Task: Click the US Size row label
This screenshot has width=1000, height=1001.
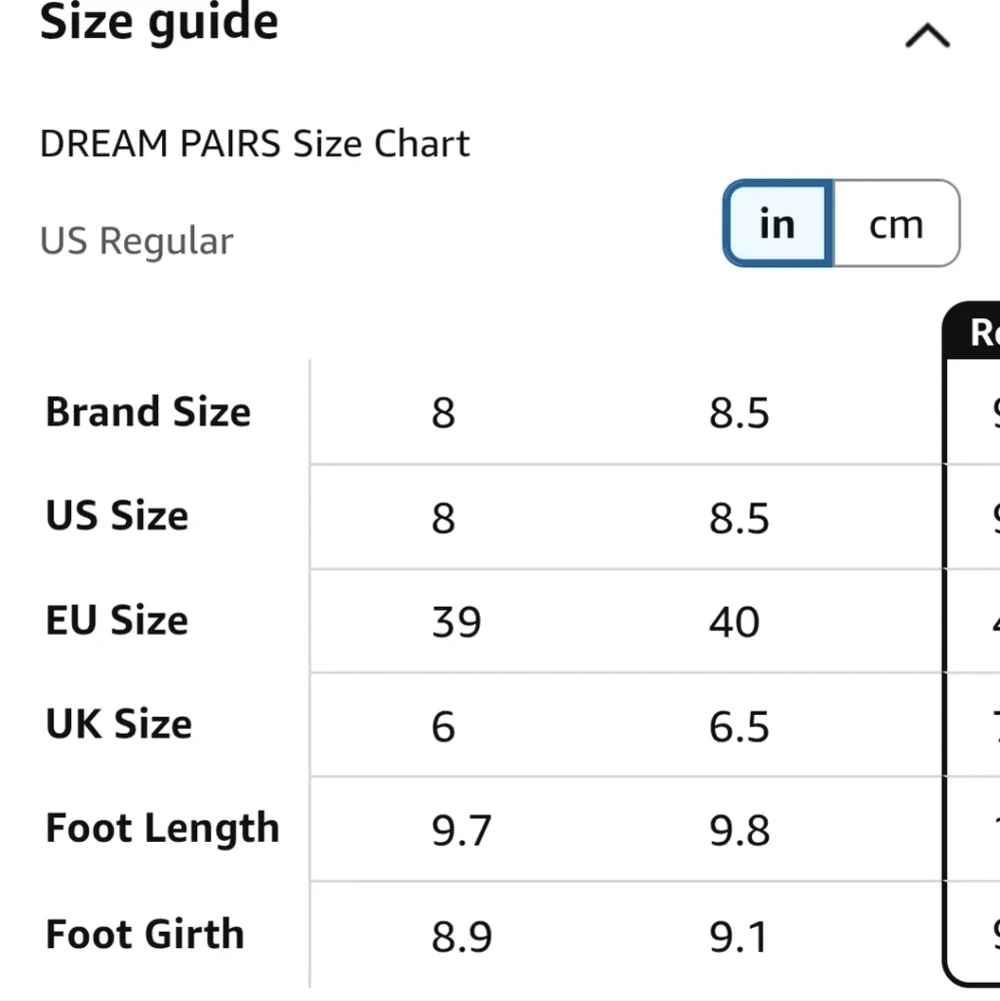Action: (x=117, y=516)
